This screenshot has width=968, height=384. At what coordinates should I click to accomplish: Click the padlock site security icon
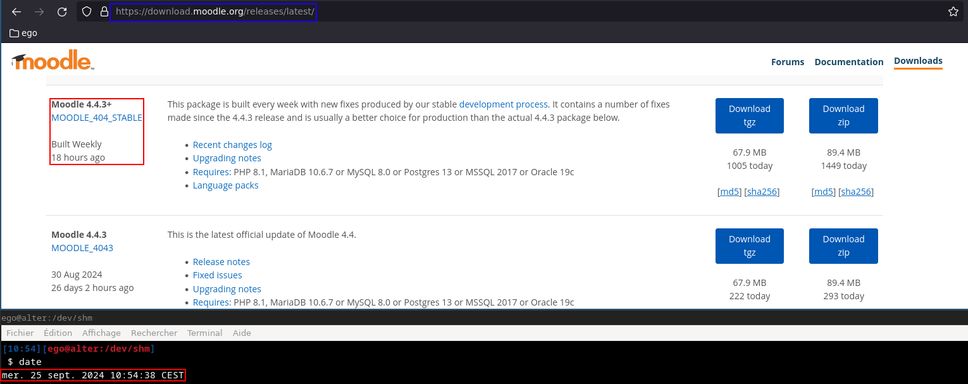[x=104, y=12]
